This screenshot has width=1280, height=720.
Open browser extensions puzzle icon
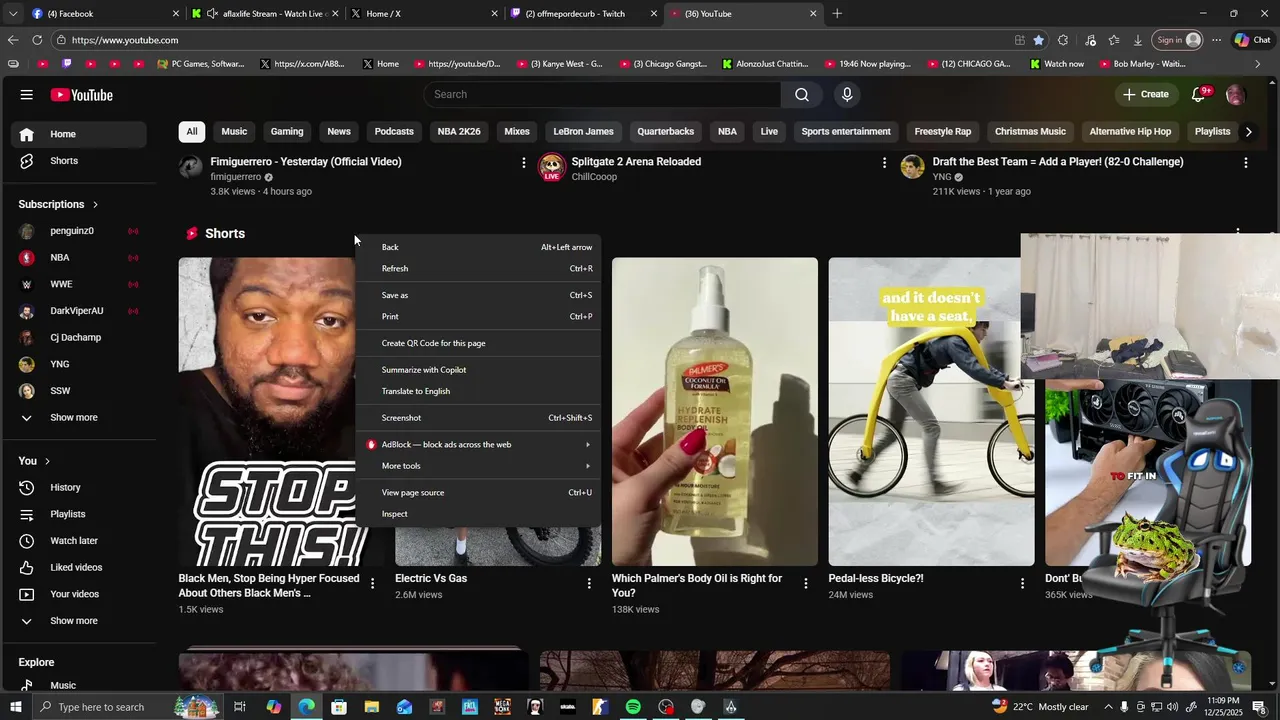1063,40
